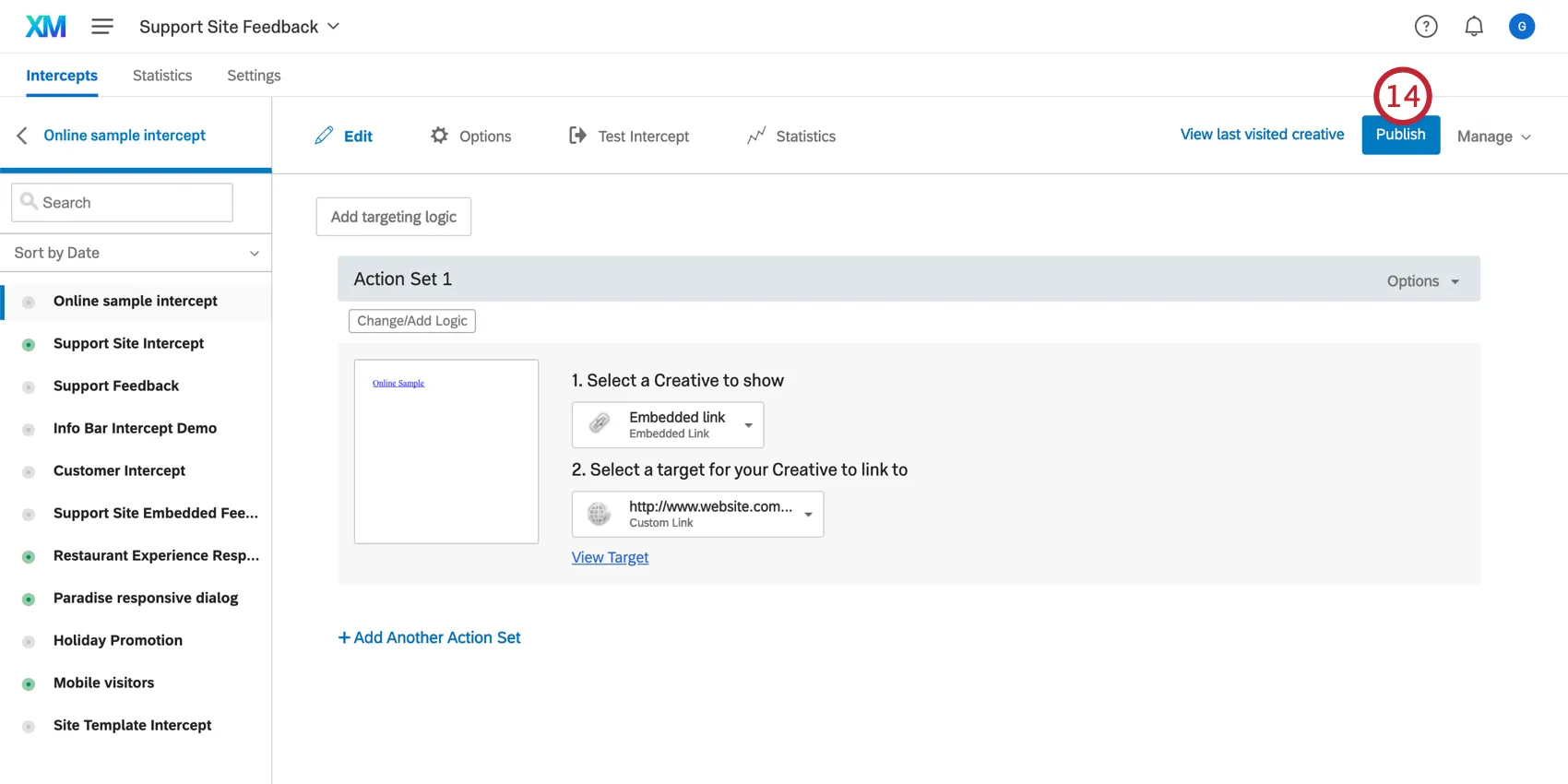This screenshot has width=1568, height=784.
Task: Click the Options gear icon
Action: point(440,136)
